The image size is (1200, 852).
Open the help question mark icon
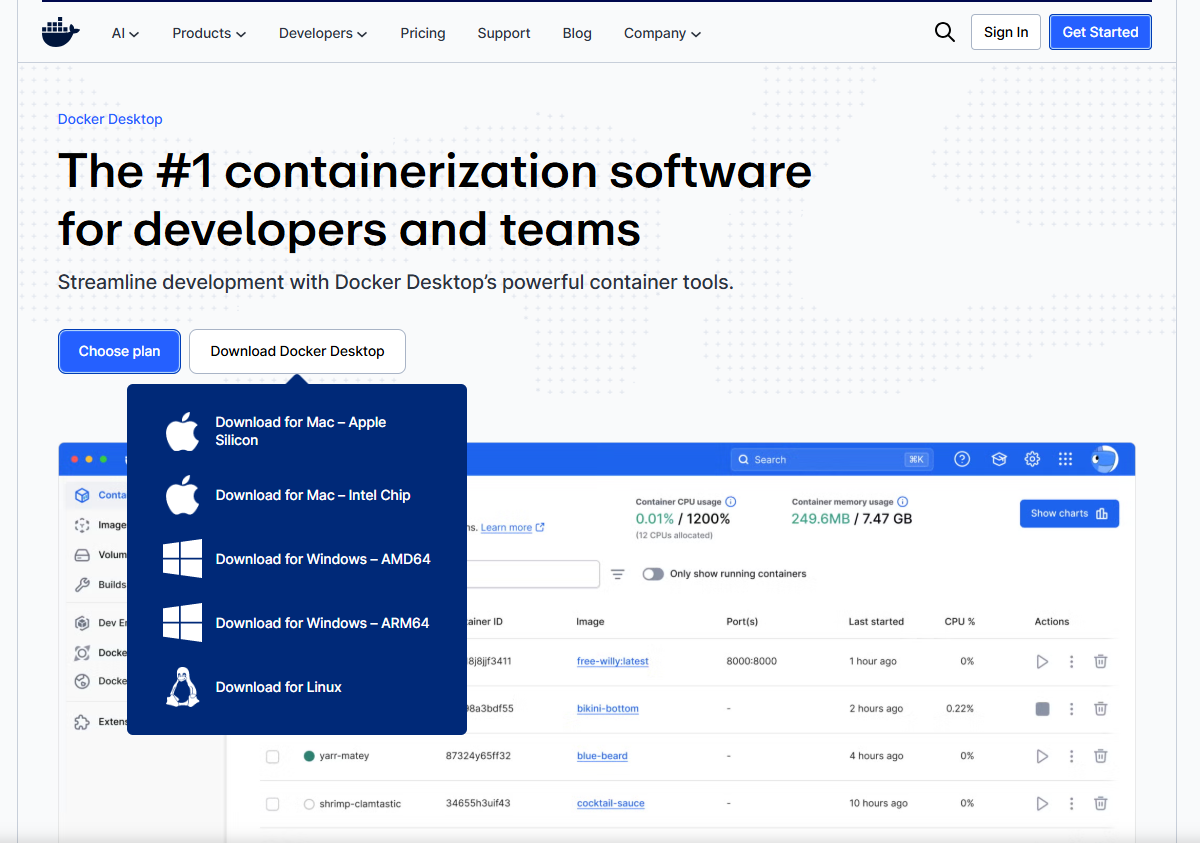(x=962, y=459)
